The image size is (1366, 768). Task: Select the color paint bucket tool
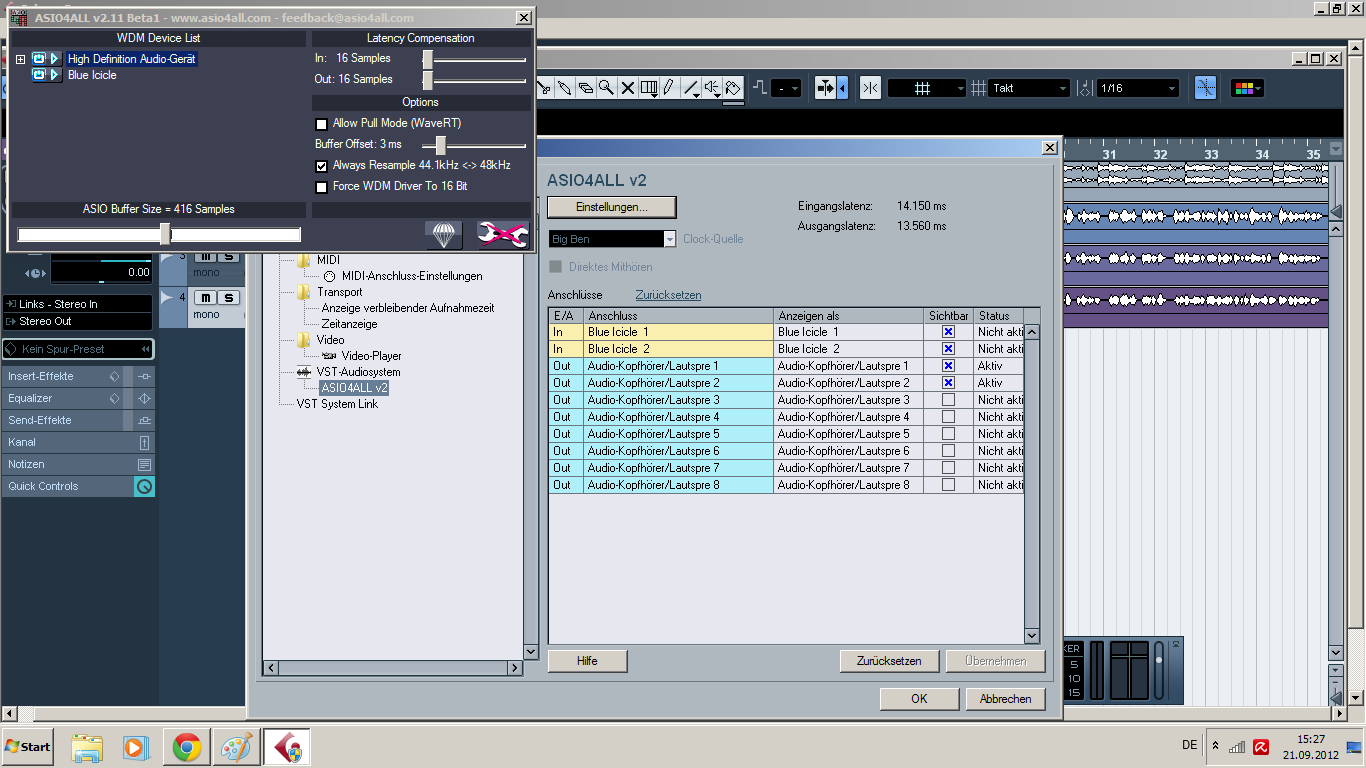(x=732, y=88)
